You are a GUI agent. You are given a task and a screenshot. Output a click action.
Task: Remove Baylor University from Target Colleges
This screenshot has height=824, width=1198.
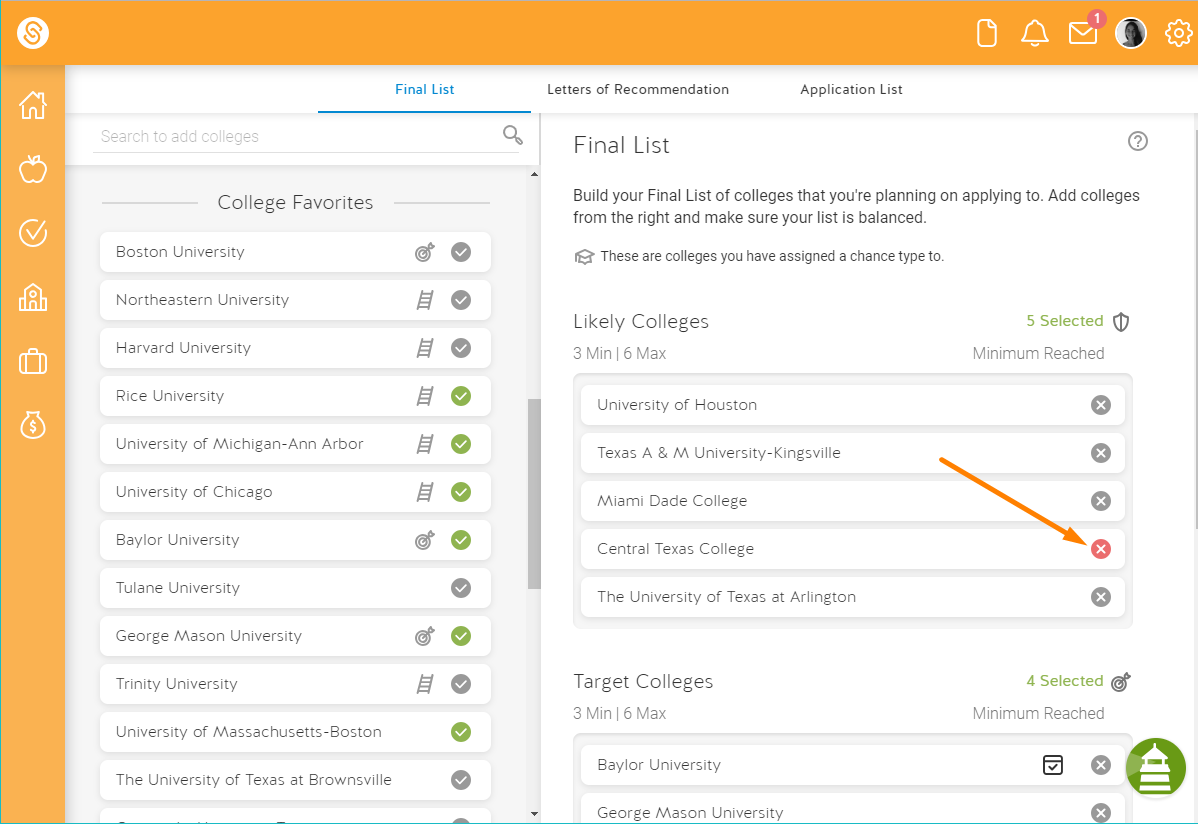pyautogui.click(x=1100, y=765)
